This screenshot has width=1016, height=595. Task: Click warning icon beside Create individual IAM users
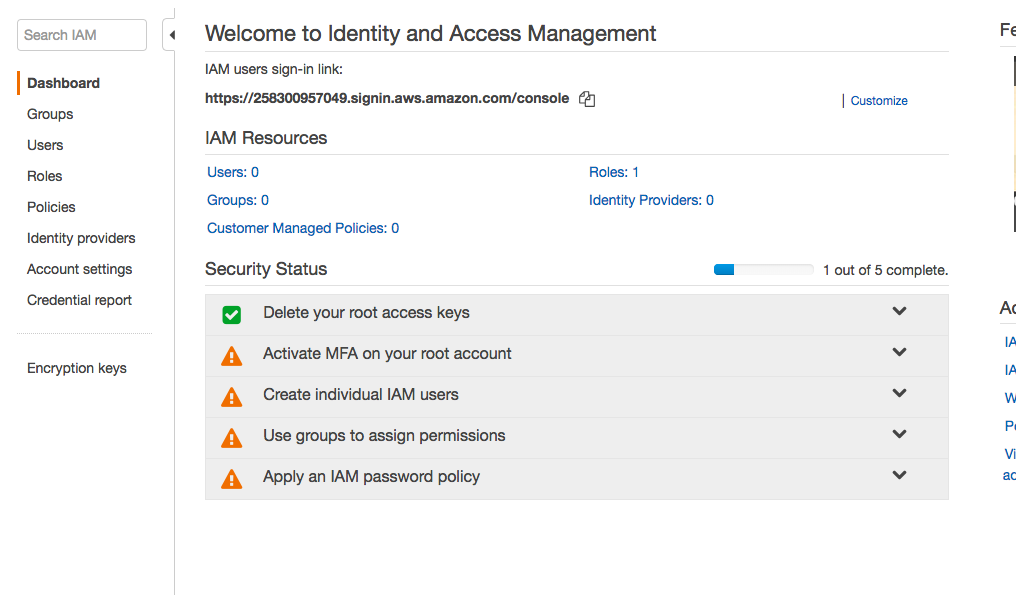point(231,397)
